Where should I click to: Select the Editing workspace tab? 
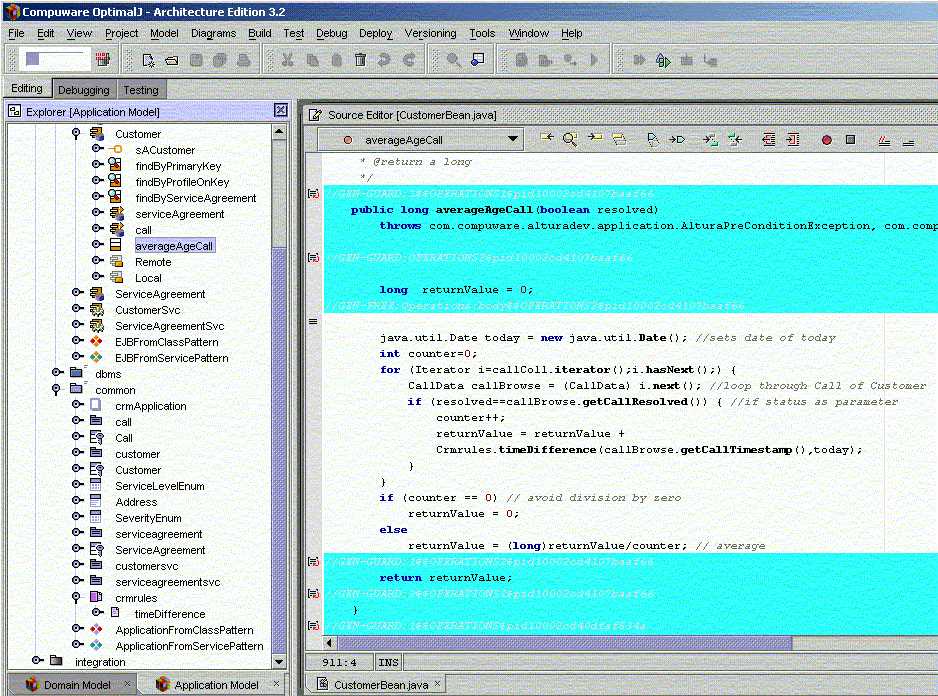(27, 89)
